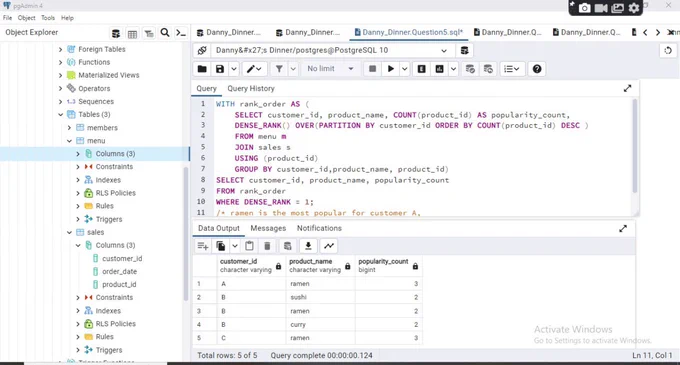Viewport: 680px width, 365px height.
Task: Switch to the Notifications tab
Action: [x=319, y=228]
